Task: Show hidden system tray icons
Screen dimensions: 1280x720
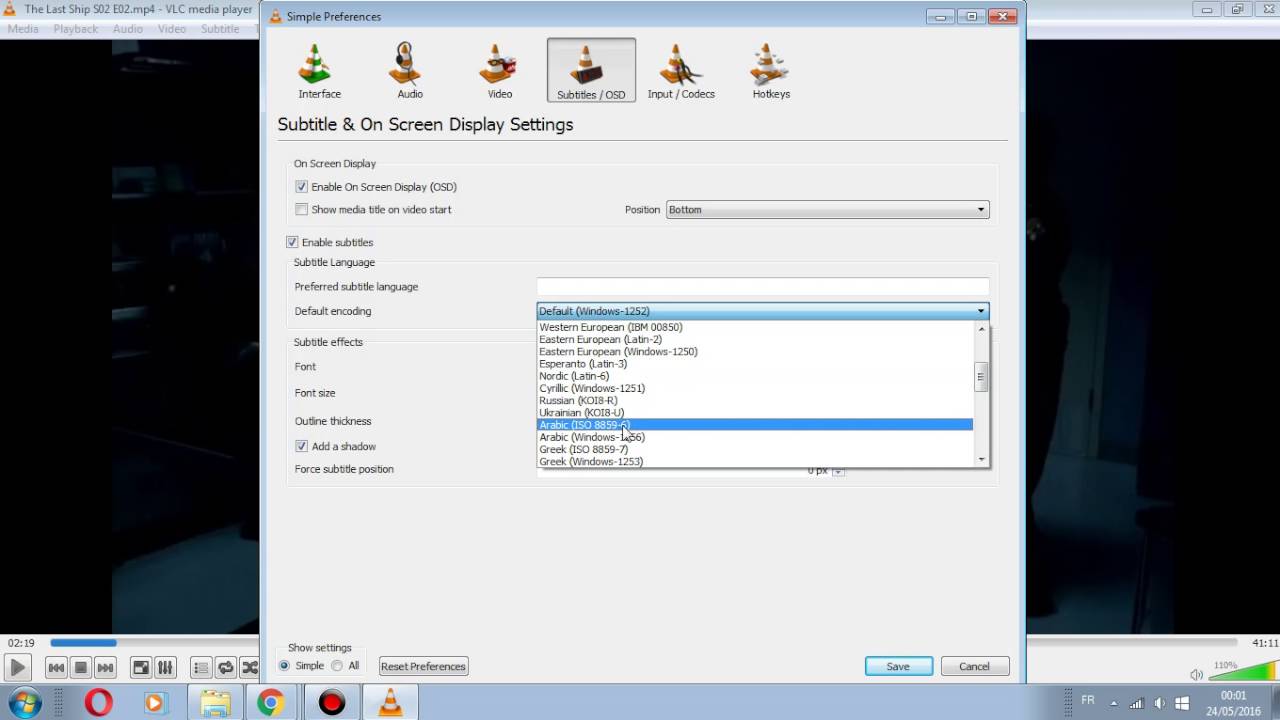Action: [x=1113, y=703]
